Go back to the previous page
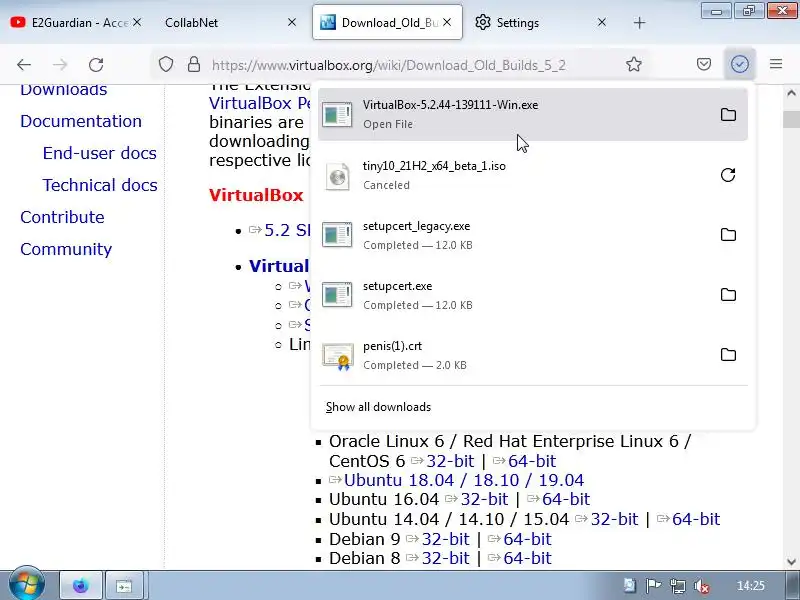This screenshot has height=600, width=800. 24,64
